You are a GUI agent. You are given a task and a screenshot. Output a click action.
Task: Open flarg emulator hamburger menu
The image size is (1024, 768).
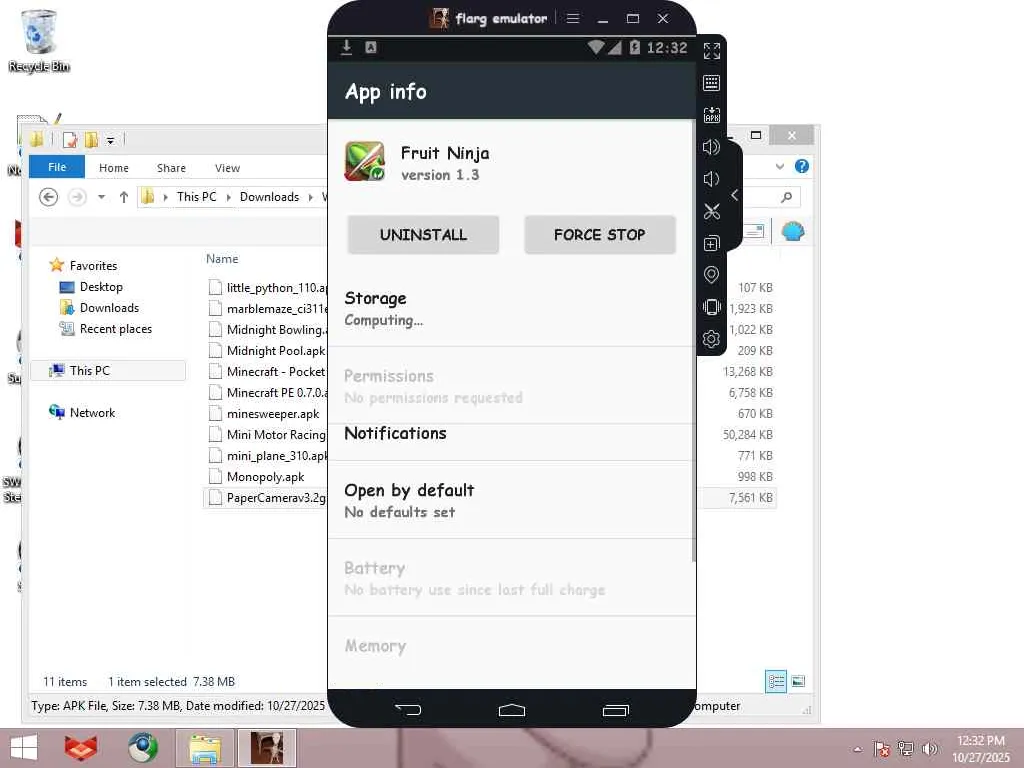click(573, 18)
